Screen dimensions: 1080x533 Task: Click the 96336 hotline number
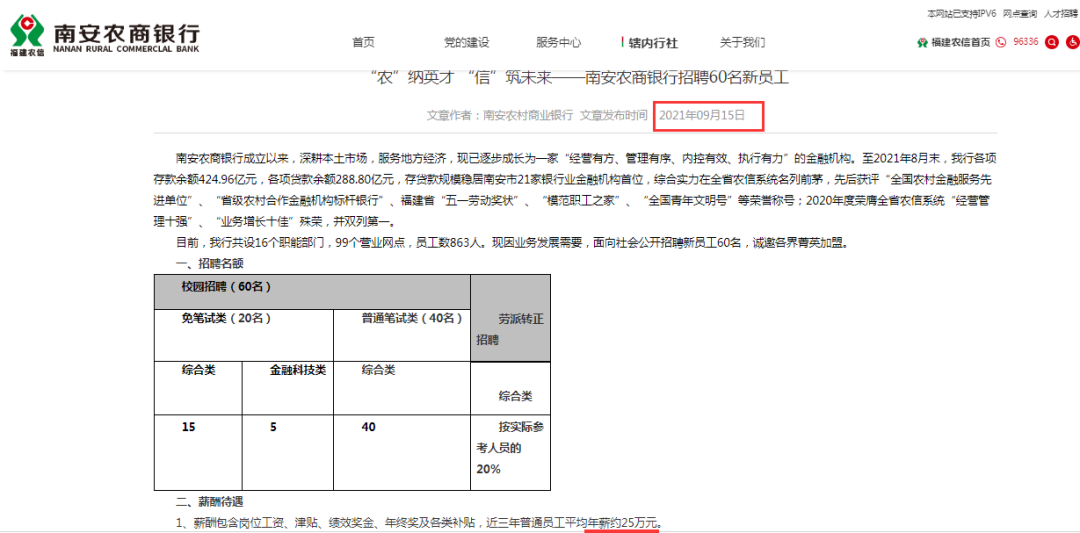point(1026,42)
